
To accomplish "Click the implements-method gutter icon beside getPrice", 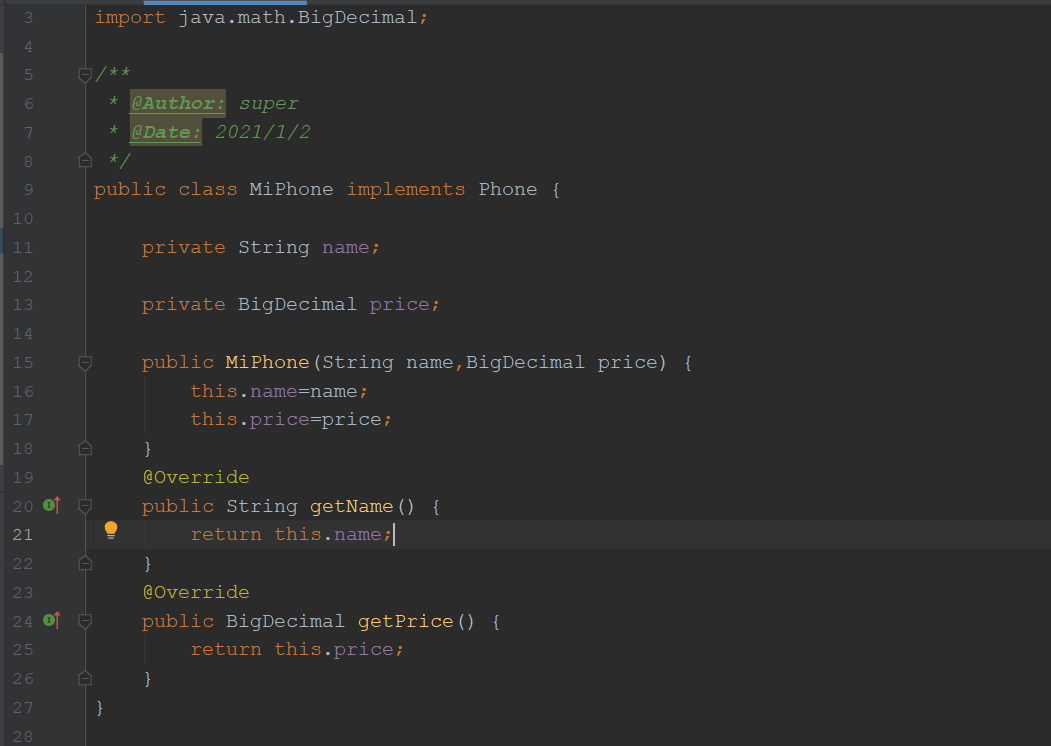I will 52,621.
